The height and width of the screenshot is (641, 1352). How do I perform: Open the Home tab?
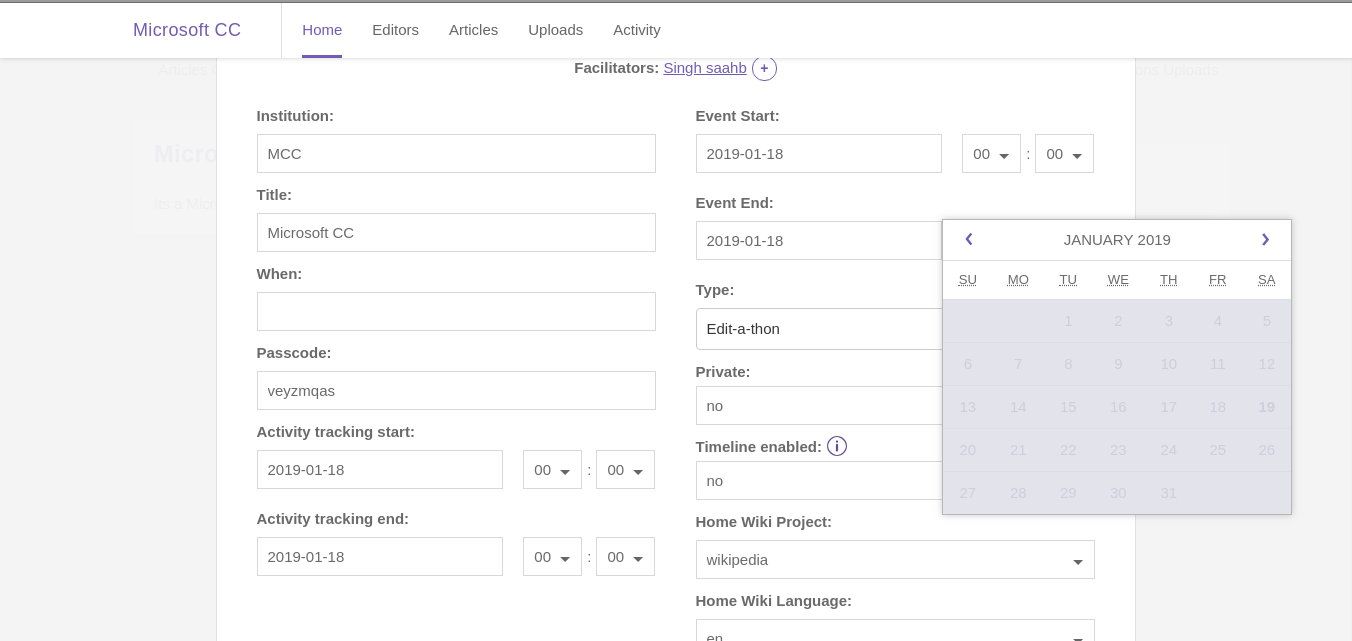(x=322, y=30)
